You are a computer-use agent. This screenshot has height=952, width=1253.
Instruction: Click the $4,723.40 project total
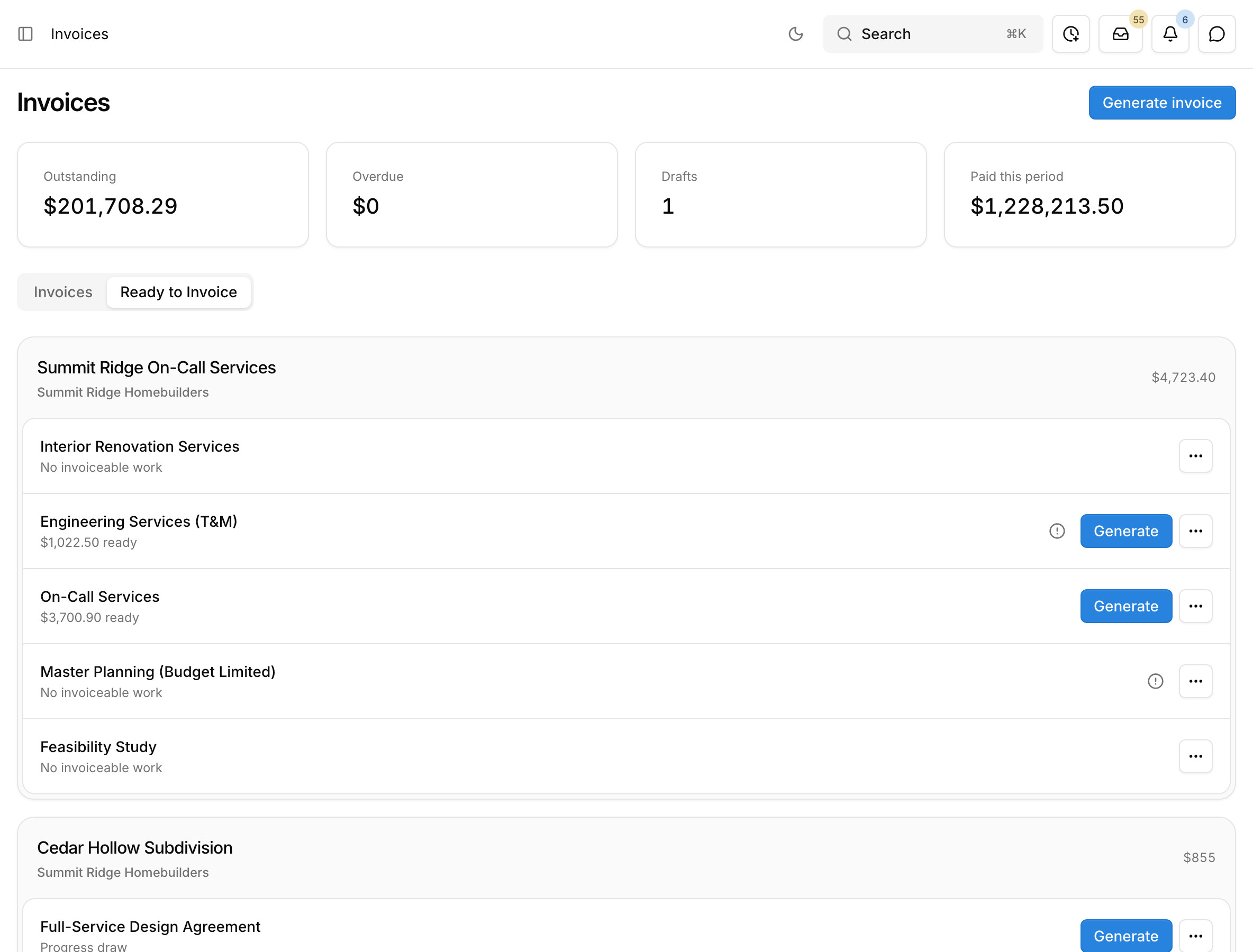click(1183, 378)
